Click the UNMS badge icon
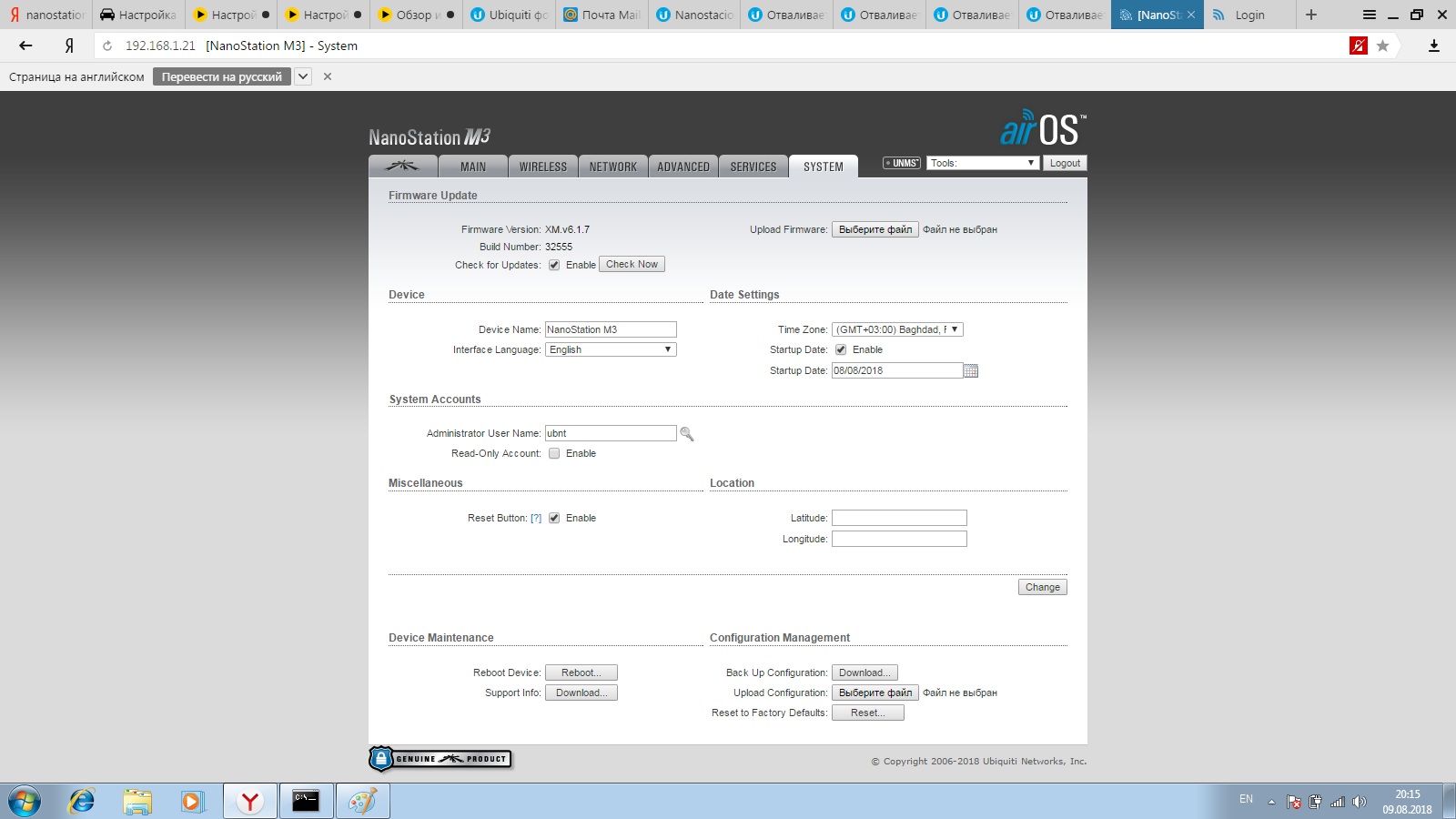Viewport: 1456px width, 819px height. [x=902, y=163]
